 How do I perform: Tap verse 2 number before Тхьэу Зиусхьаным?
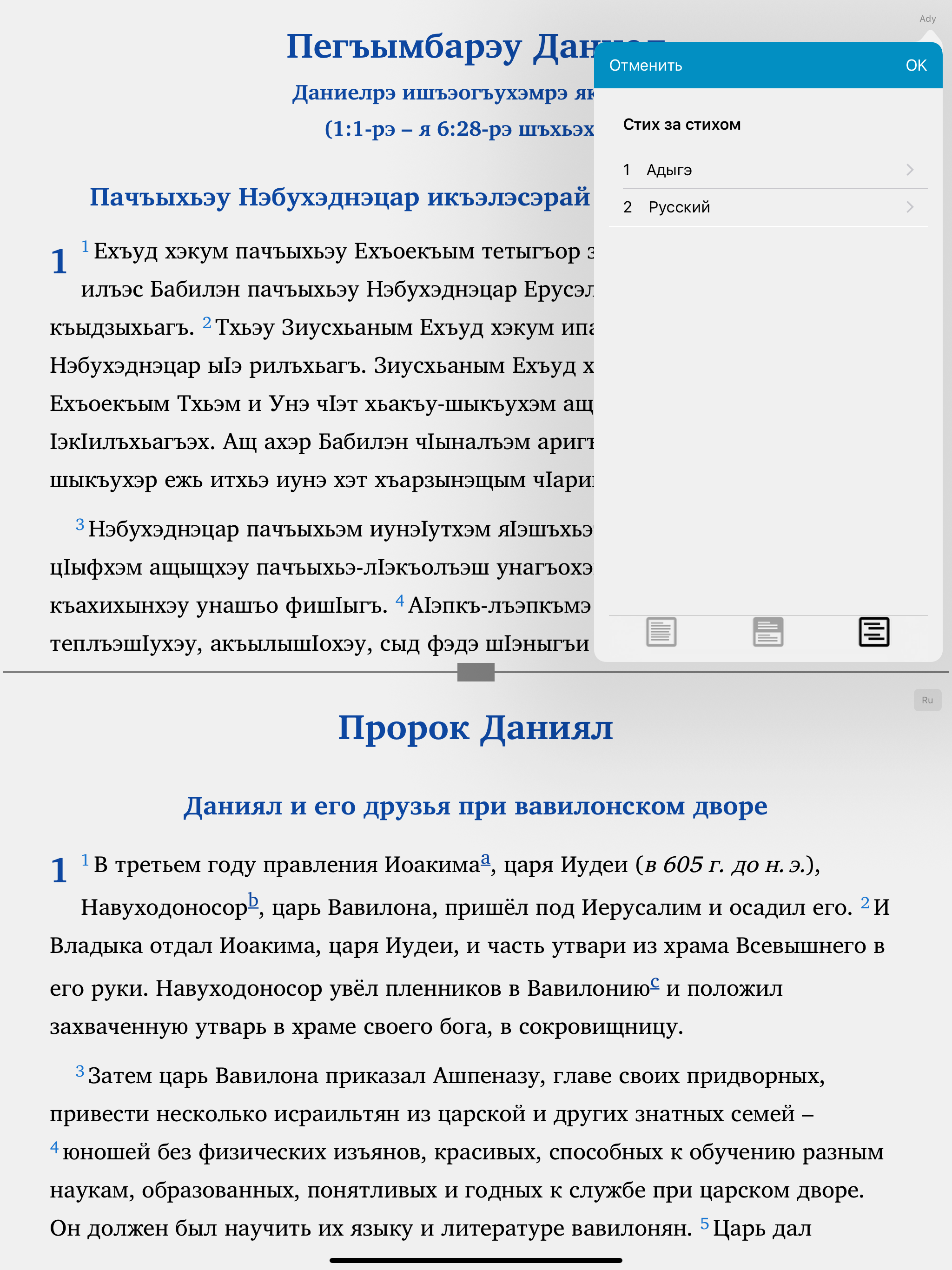207,322
